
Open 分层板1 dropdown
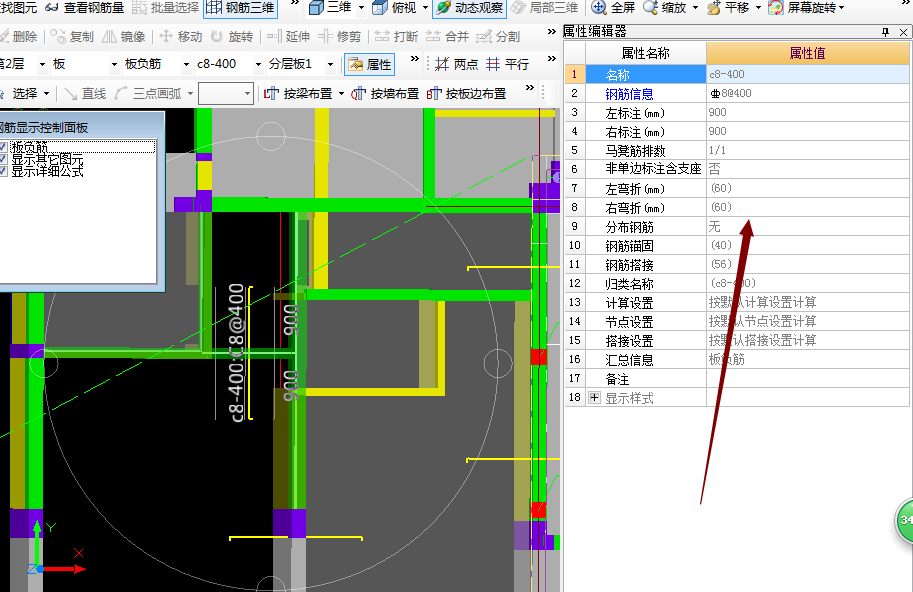pos(330,64)
